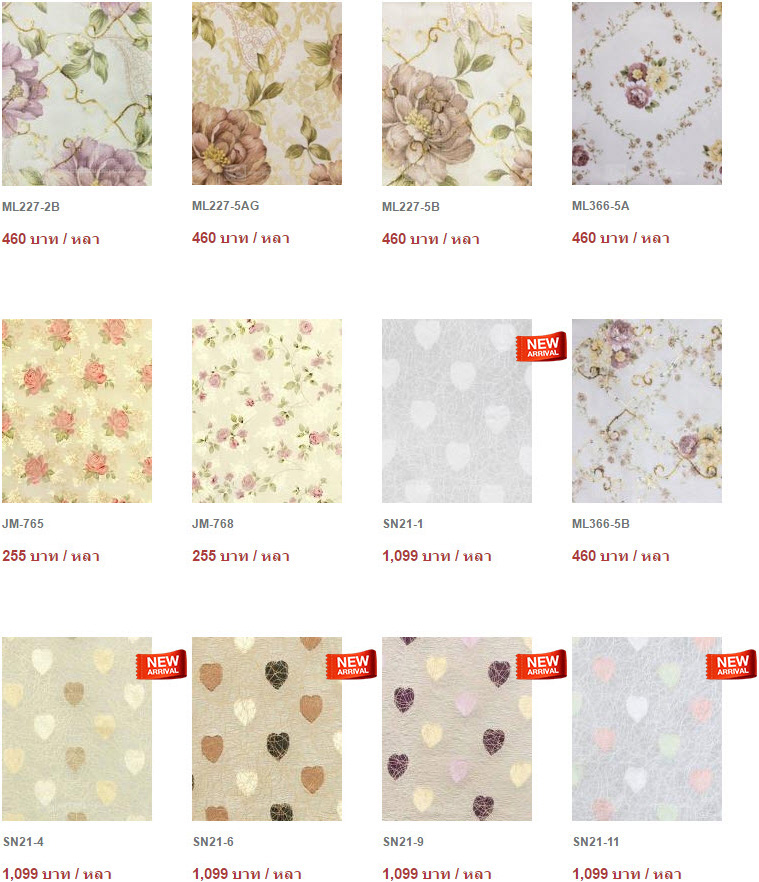Select the ML366-5B title link

pyautogui.click(x=600, y=524)
